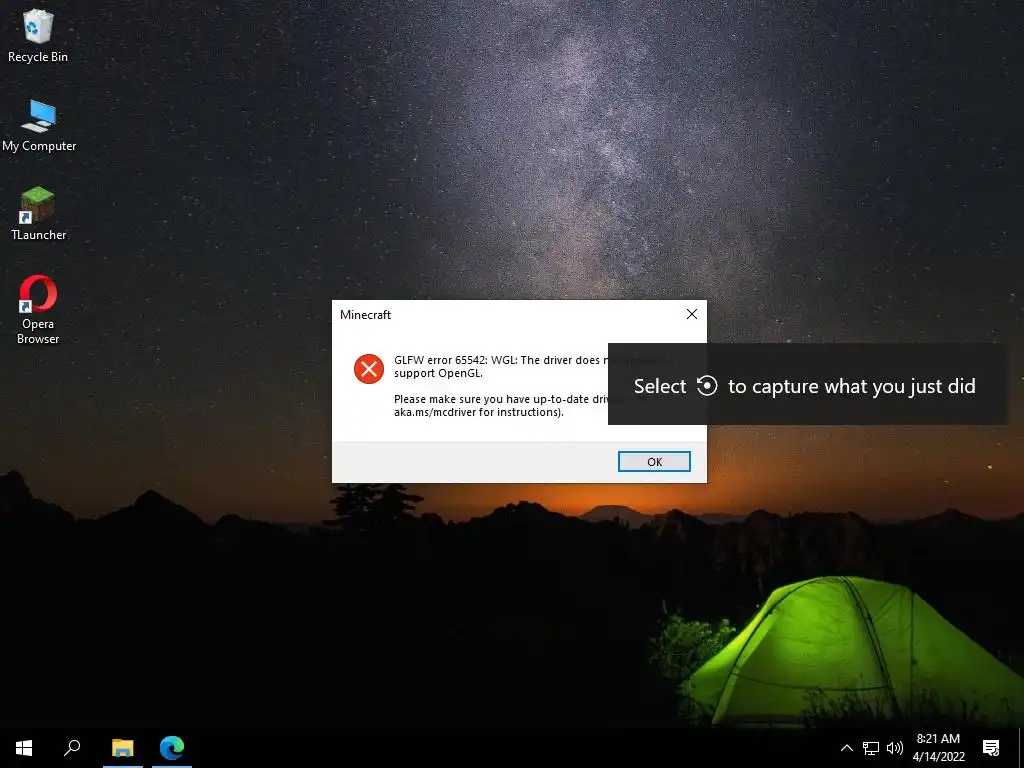
Task: Open the Action Center notifications icon
Action: (x=991, y=748)
